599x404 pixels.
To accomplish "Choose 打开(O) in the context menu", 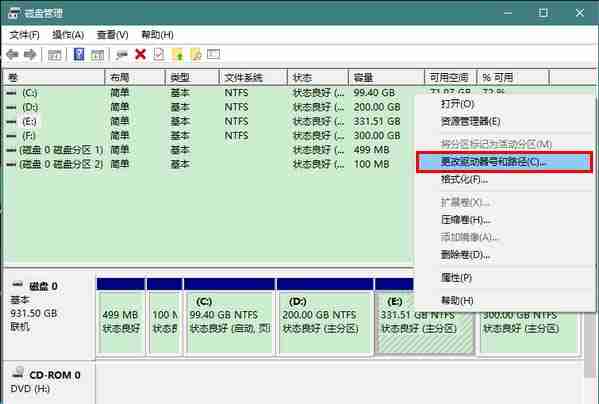I will pos(504,104).
